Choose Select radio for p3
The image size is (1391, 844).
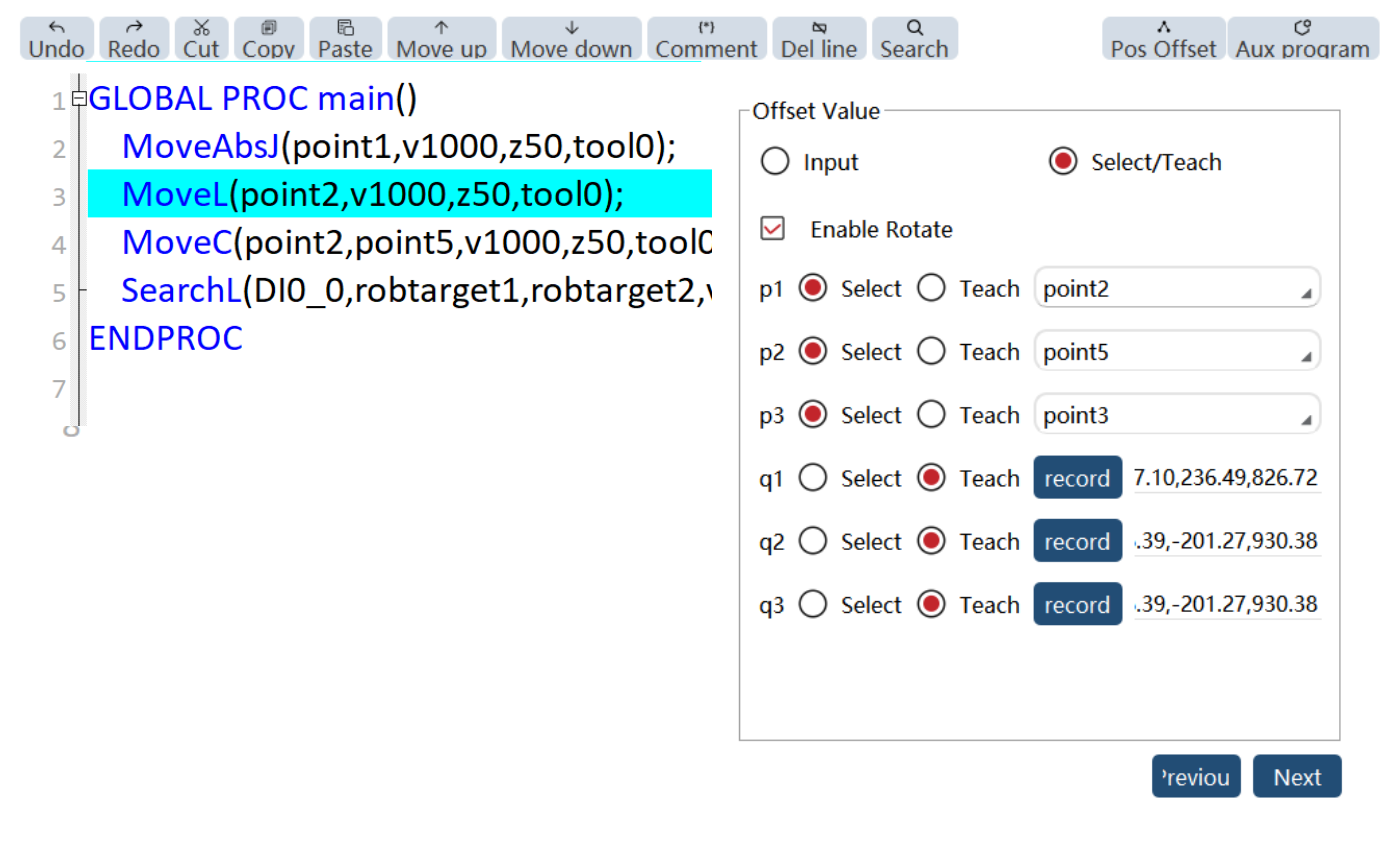point(814,415)
